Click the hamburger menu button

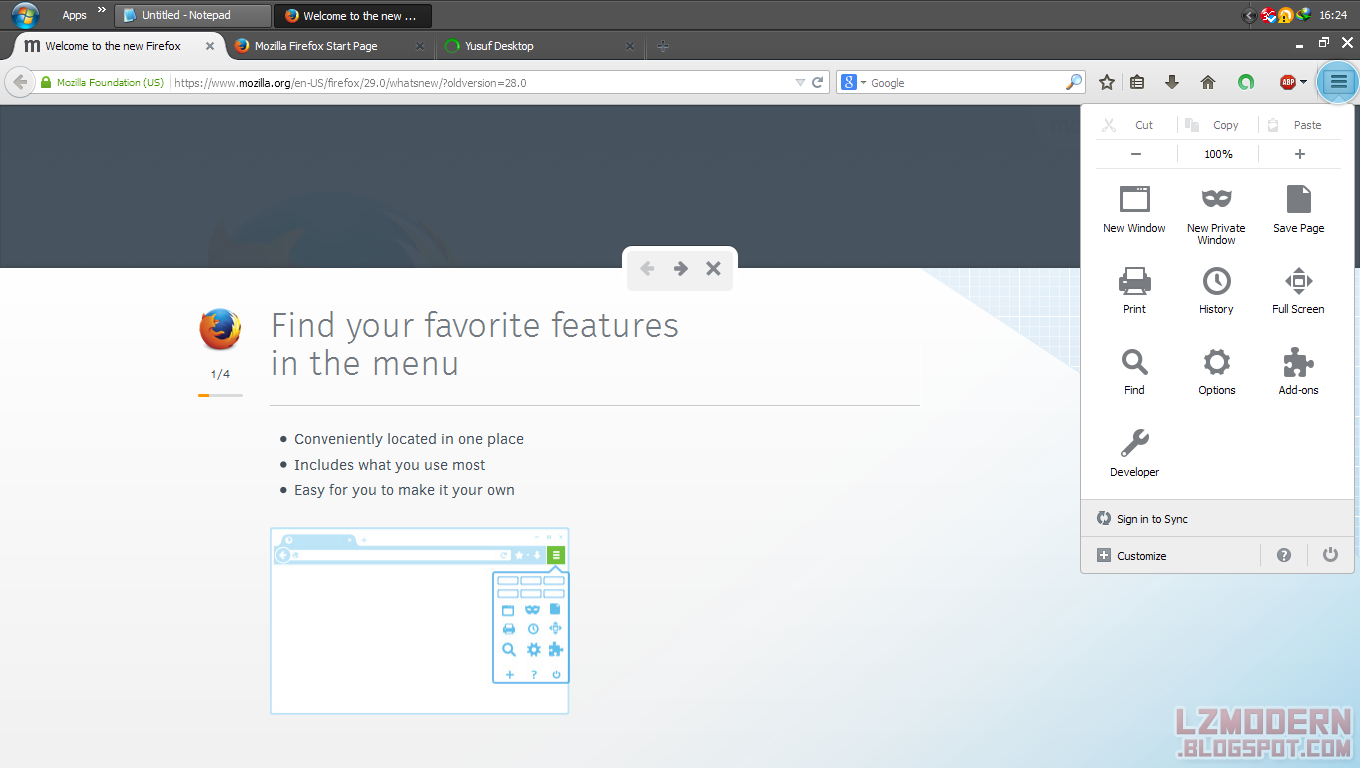(x=1338, y=82)
